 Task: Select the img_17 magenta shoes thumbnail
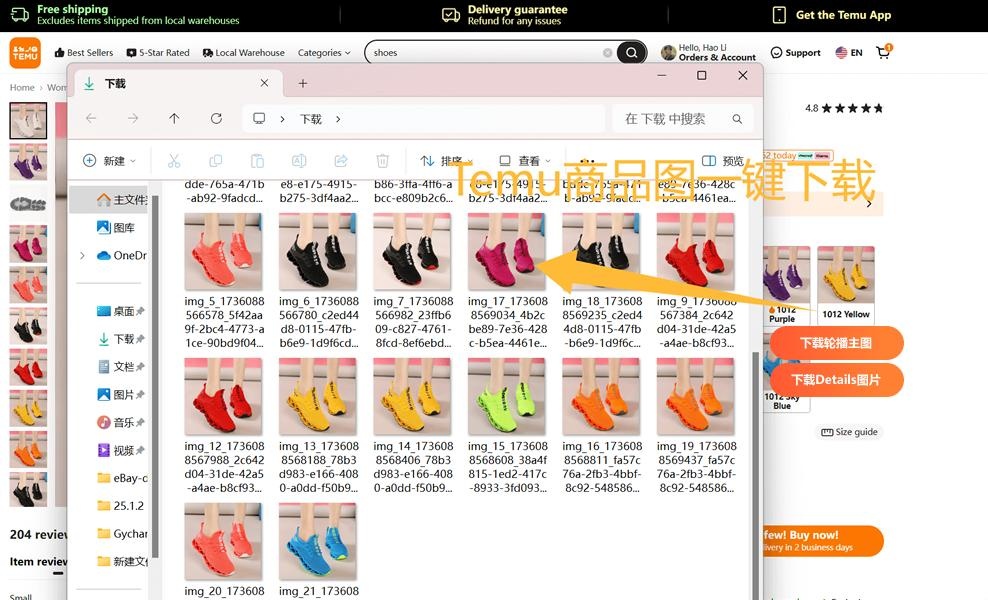pos(507,251)
